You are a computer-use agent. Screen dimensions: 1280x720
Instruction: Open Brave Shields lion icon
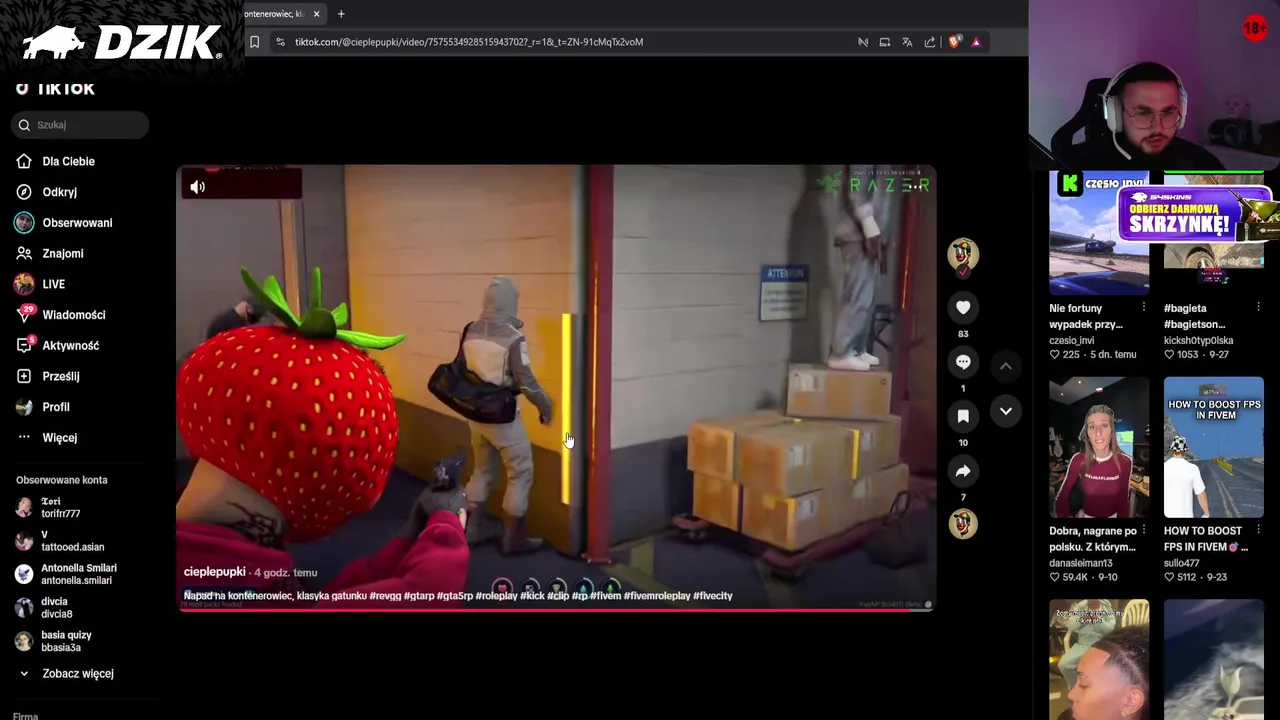point(954,42)
